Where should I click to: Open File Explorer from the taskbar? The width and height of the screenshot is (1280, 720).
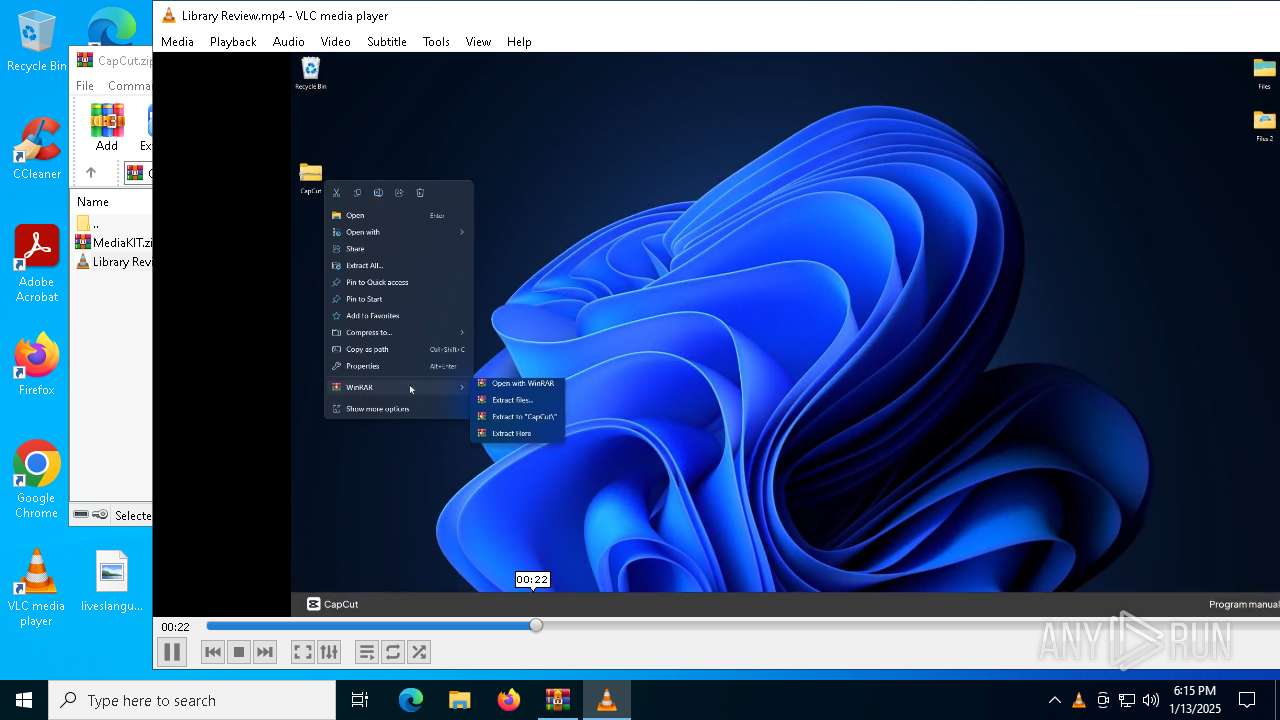460,700
